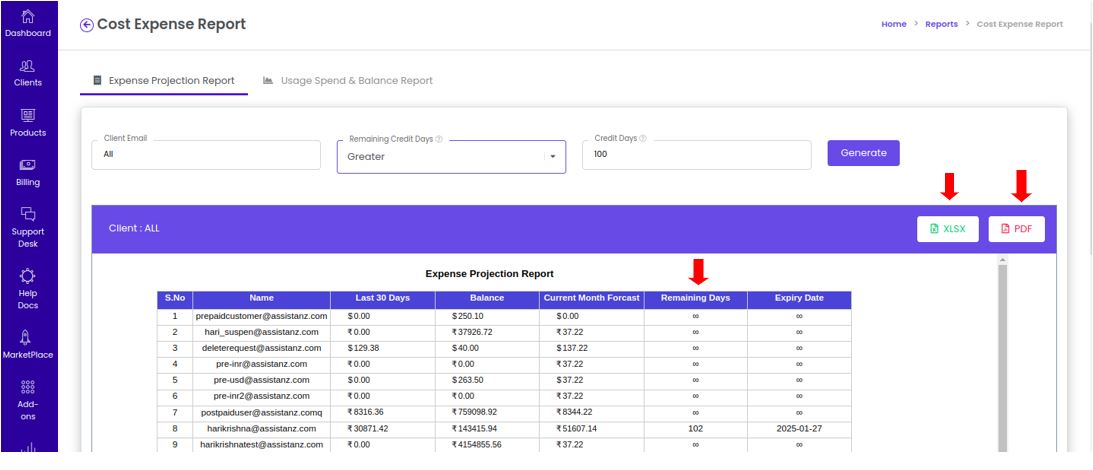1093x470 pixels.
Task: Click the Current Month Forcast column header
Action: [591, 298]
